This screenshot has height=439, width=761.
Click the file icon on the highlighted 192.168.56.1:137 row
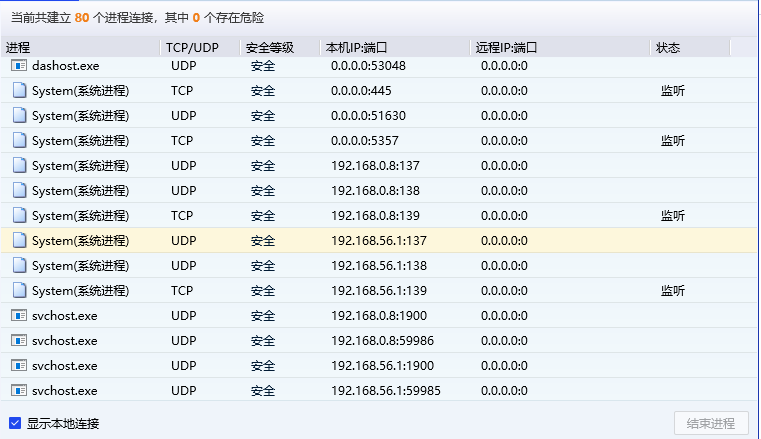tap(19, 240)
